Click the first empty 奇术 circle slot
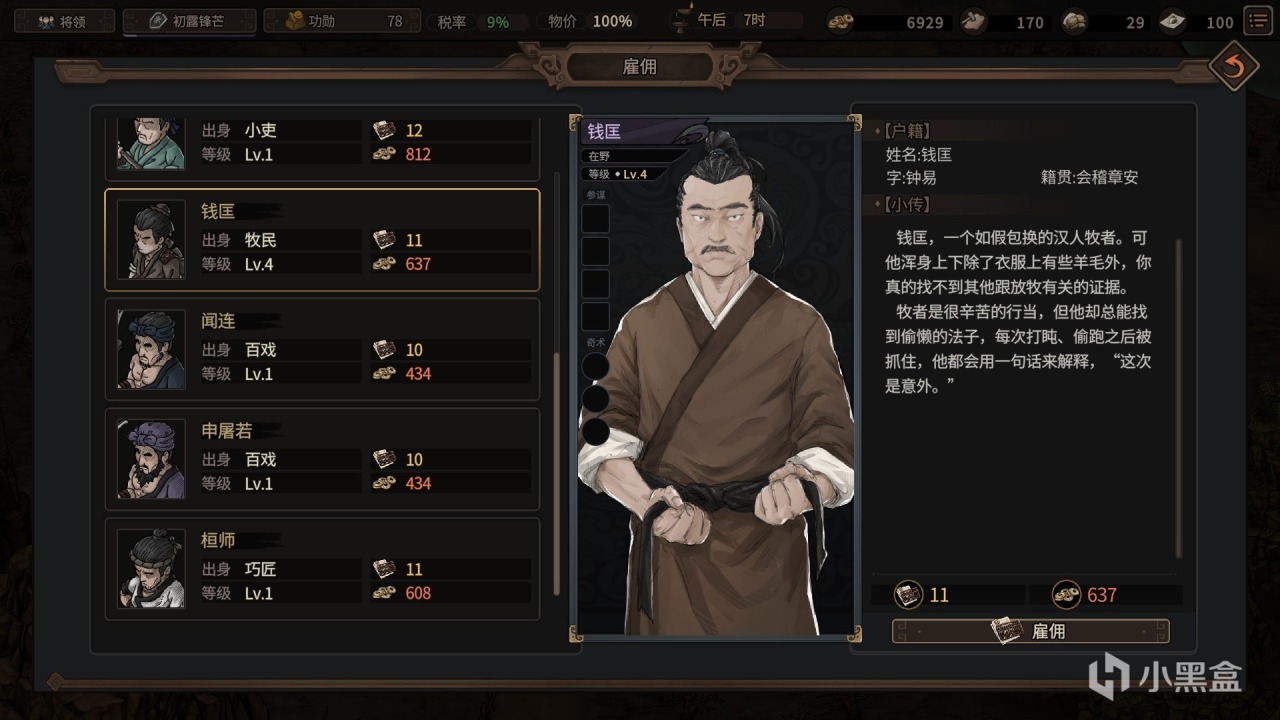 [x=596, y=366]
